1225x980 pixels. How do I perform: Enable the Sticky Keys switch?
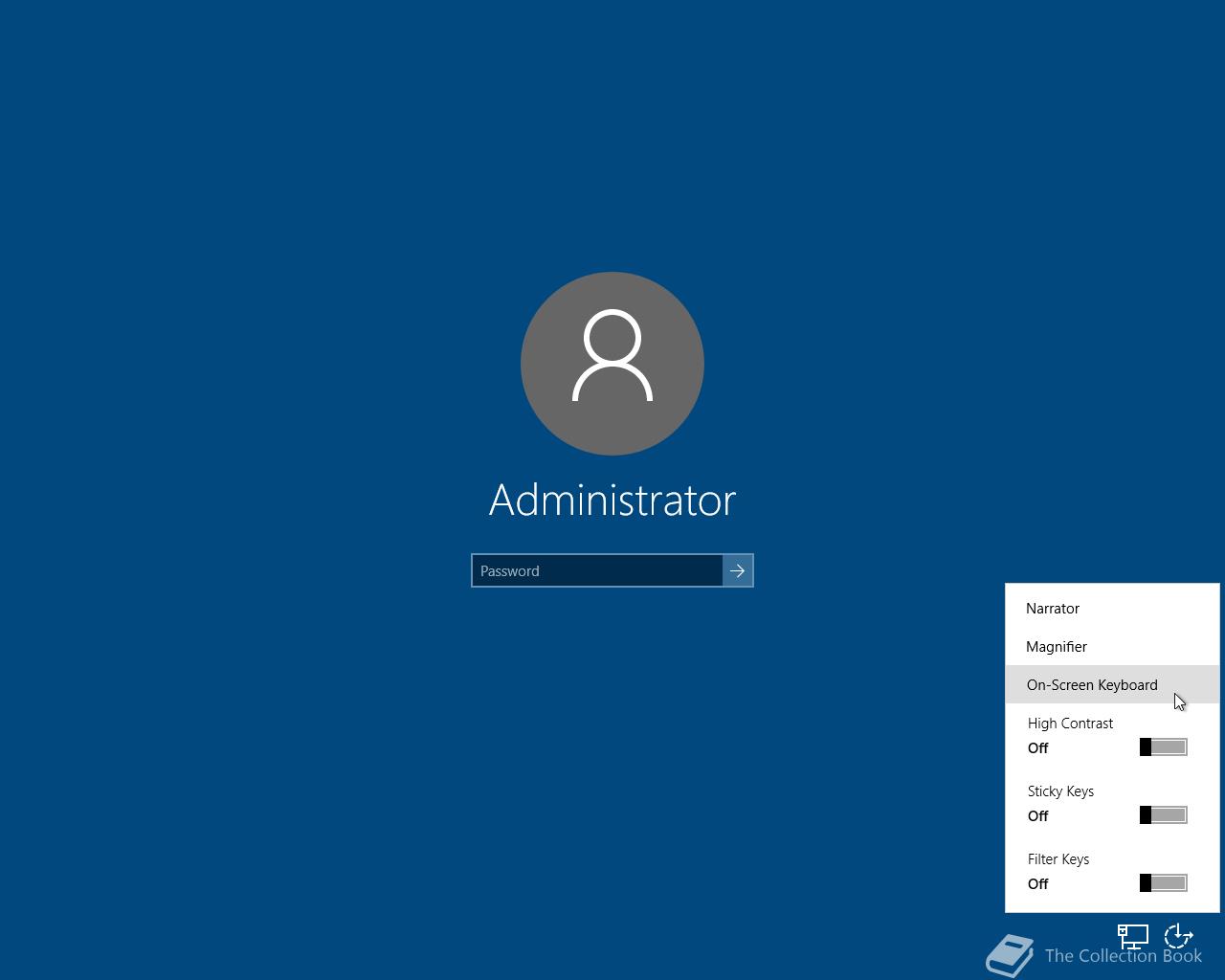pos(1163,815)
